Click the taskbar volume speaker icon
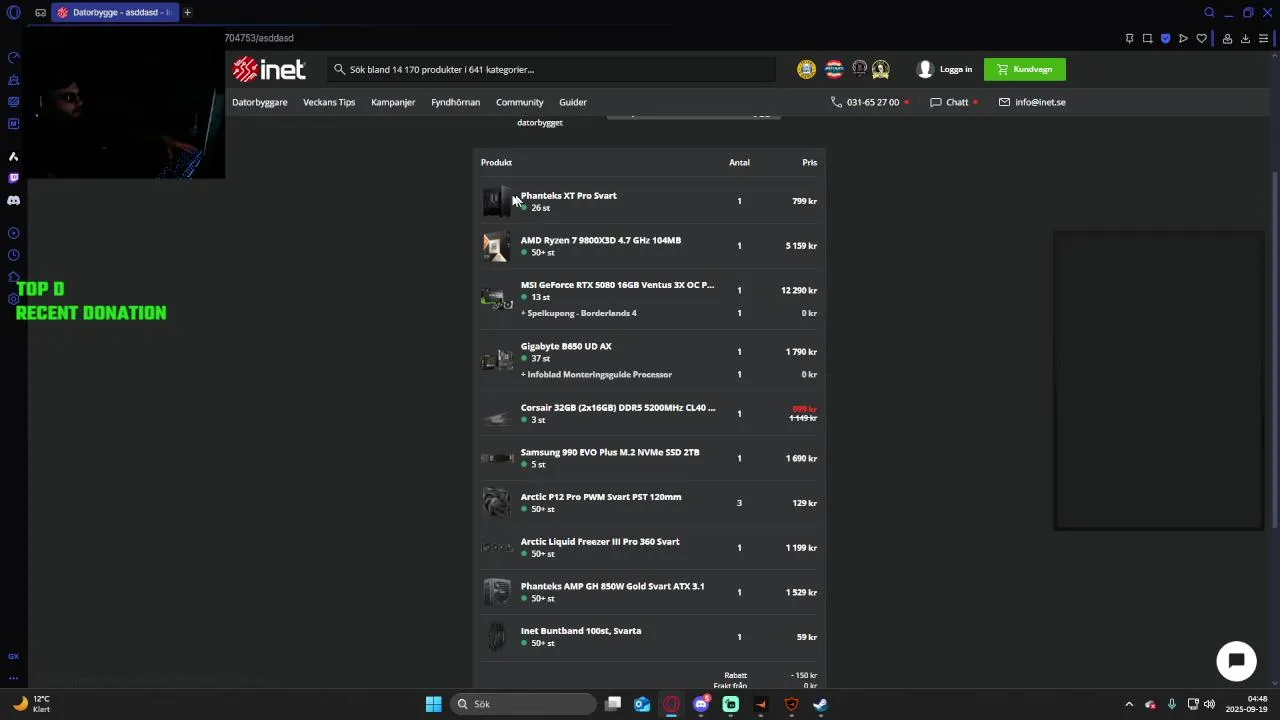 pyautogui.click(x=1209, y=704)
